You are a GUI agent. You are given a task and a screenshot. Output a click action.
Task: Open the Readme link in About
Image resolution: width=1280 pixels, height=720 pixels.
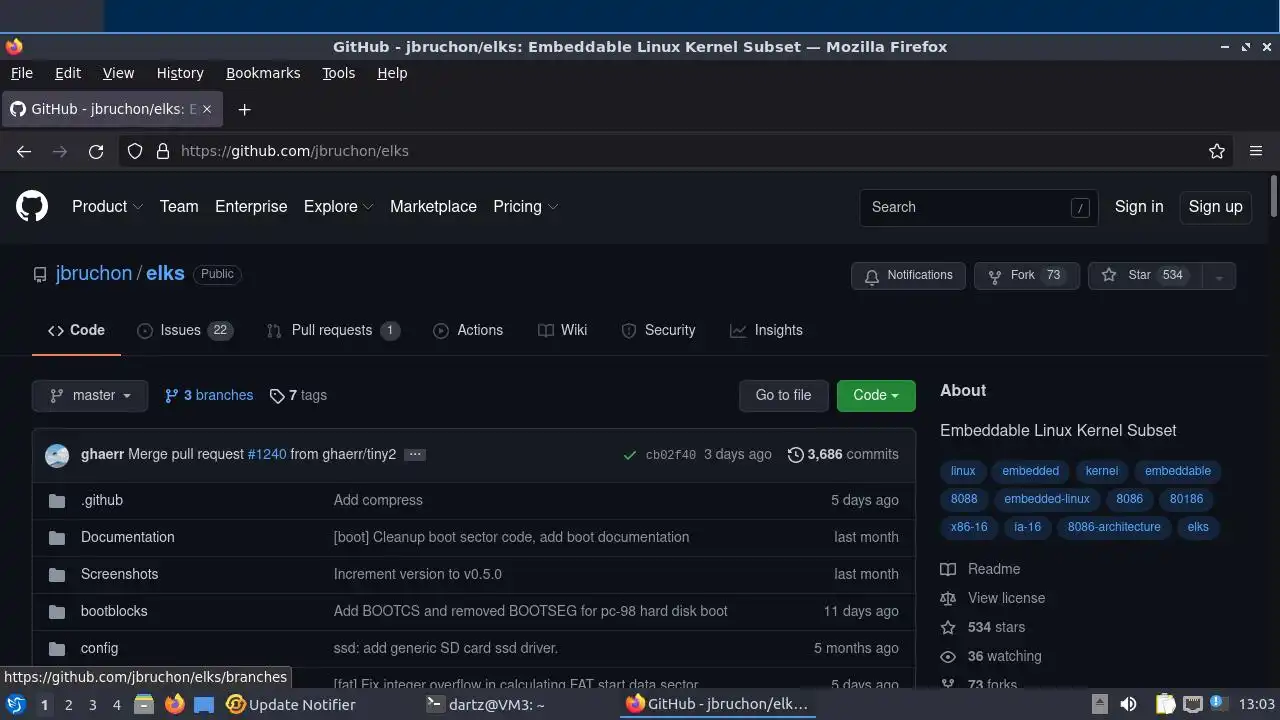click(980, 570)
